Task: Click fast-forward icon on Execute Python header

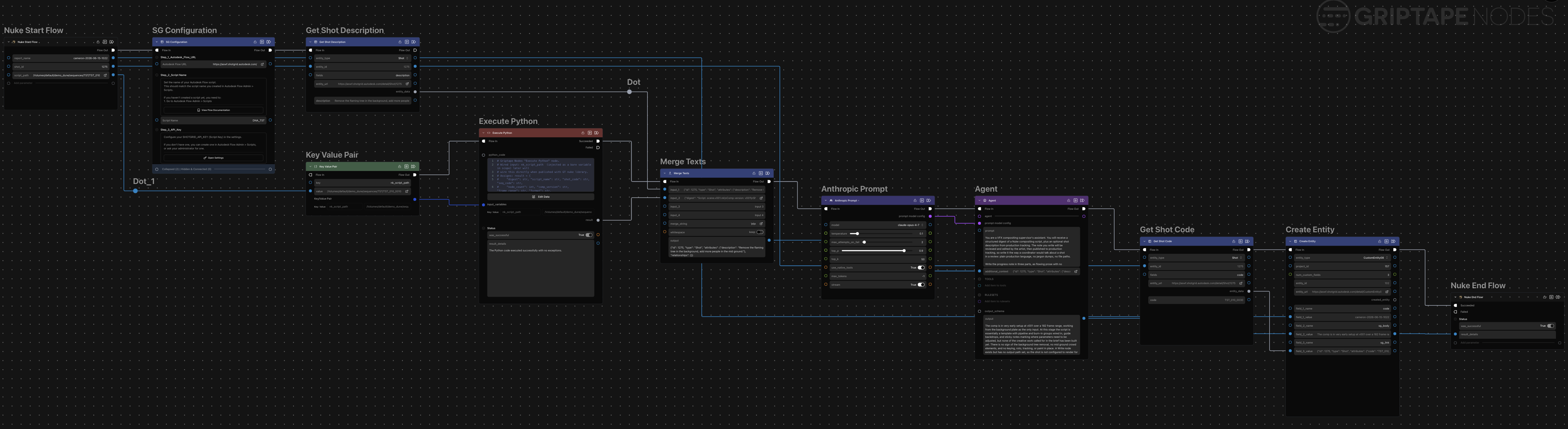Action: [x=597, y=133]
